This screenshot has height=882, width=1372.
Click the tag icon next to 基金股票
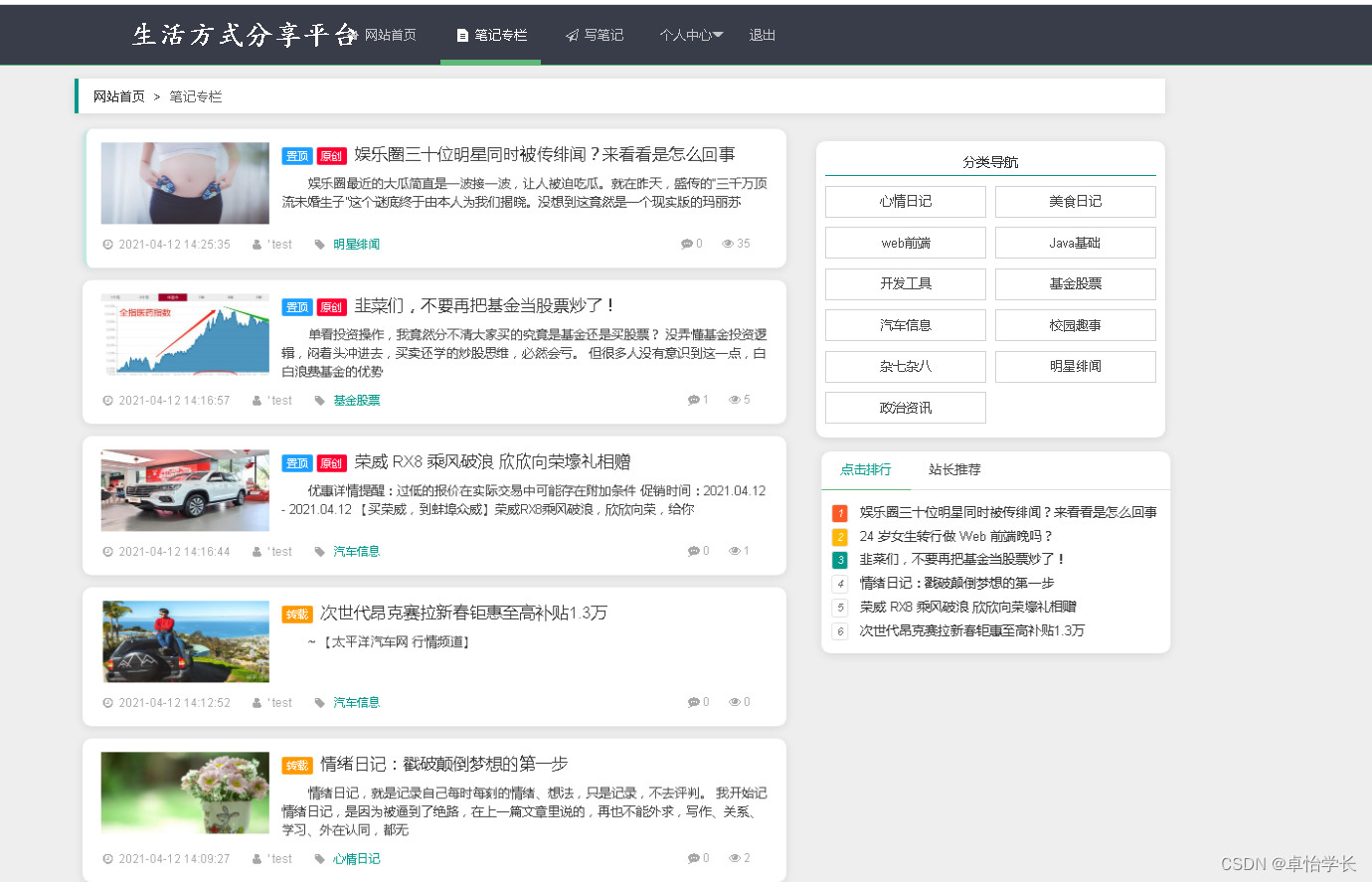[318, 399]
